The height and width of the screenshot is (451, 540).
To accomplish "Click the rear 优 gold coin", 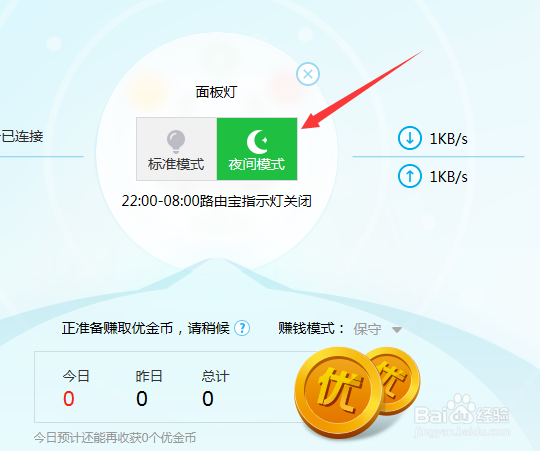I will (x=401, y=379).
